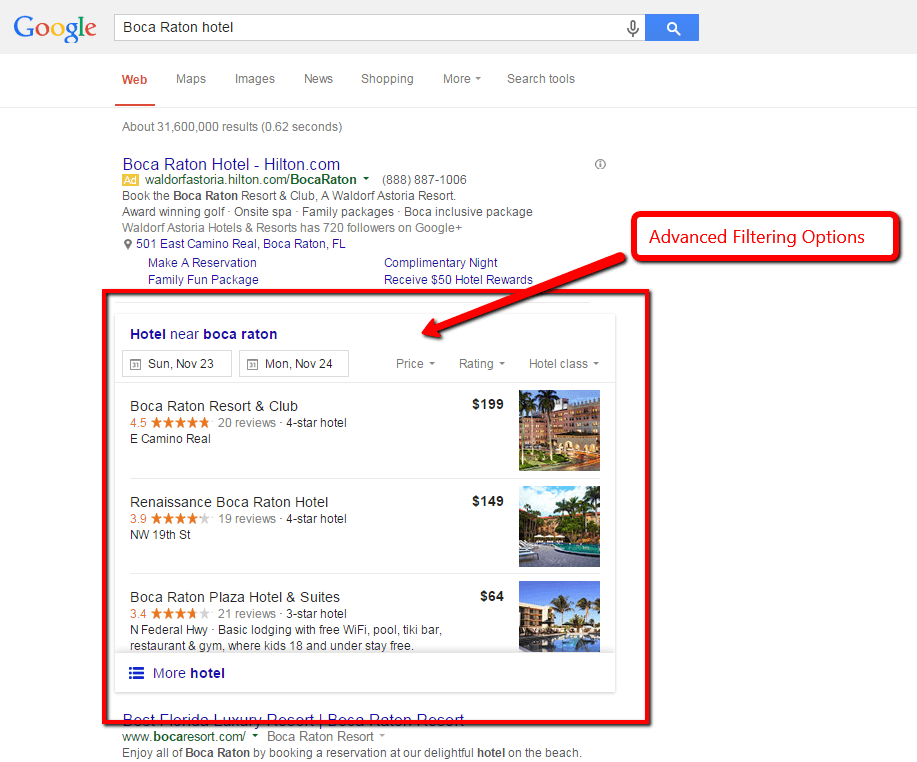Image resolution: width=917 pixels, height=762 pixels.
Task: Click the $149 price for Renaissance hotel
Action: [x=488, y=501]
